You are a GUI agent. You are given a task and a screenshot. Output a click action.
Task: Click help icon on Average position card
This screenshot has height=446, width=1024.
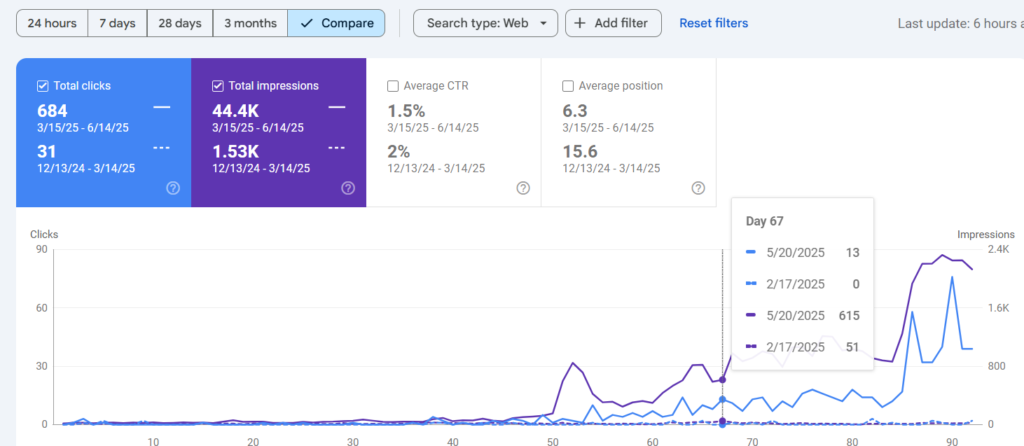[x=698, y=188]
